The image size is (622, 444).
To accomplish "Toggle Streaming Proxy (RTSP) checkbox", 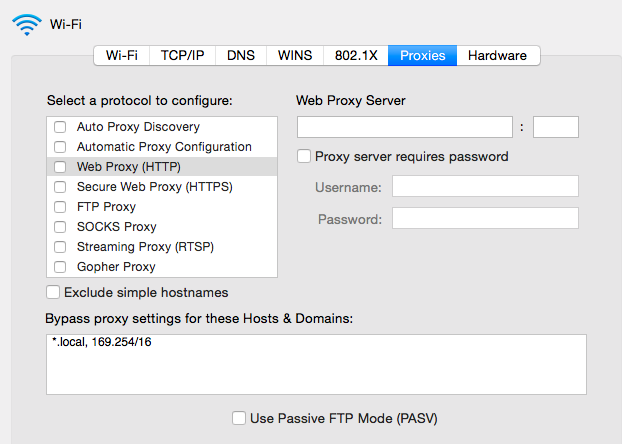I will pos(61,247).
